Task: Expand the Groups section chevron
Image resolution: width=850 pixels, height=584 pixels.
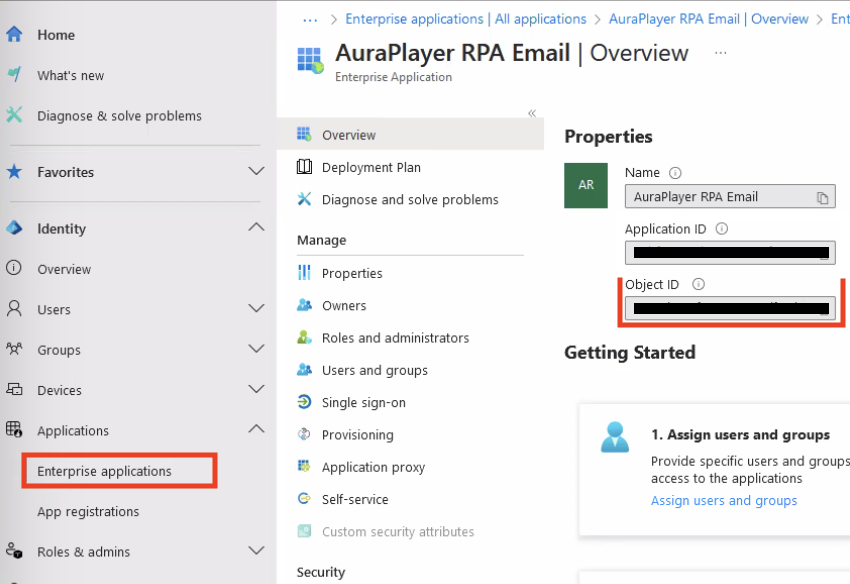Action: [x=256, y=348]
